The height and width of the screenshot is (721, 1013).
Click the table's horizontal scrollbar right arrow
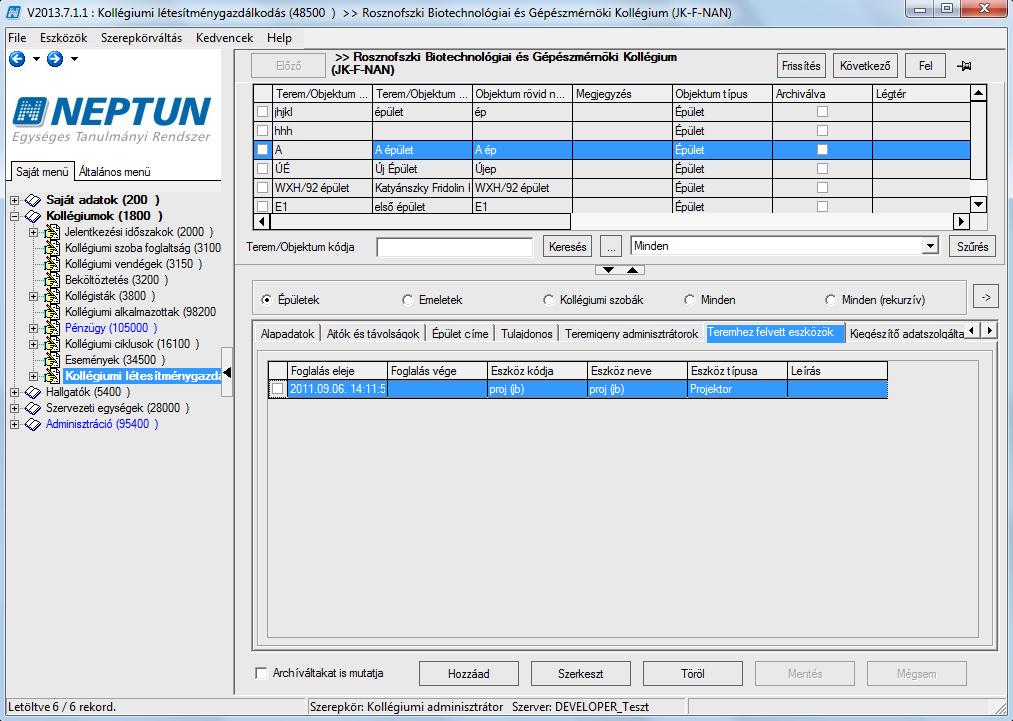(961, 222)
